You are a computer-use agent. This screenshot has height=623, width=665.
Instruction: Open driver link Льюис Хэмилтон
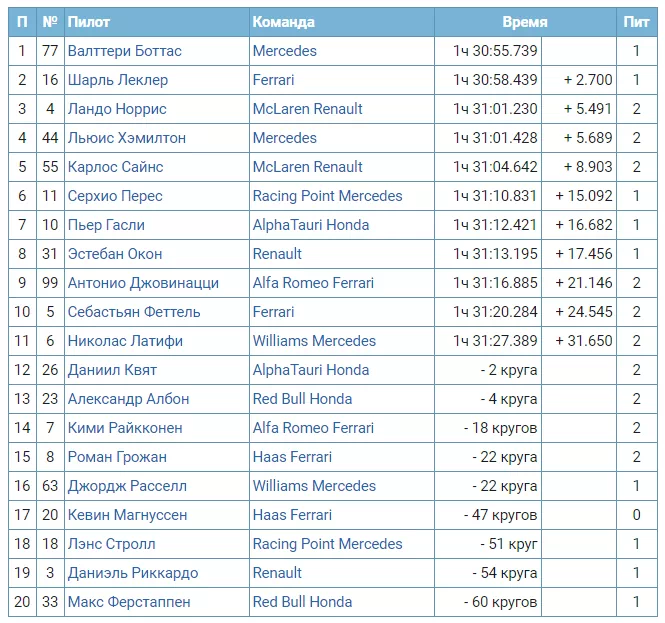tap(127, 138)
